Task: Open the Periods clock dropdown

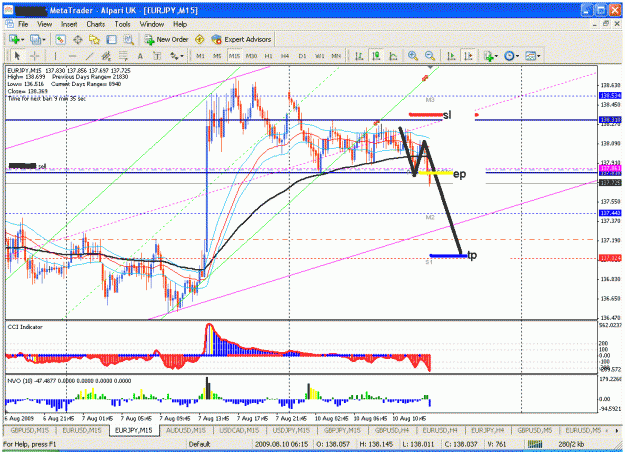Action: 511,56
